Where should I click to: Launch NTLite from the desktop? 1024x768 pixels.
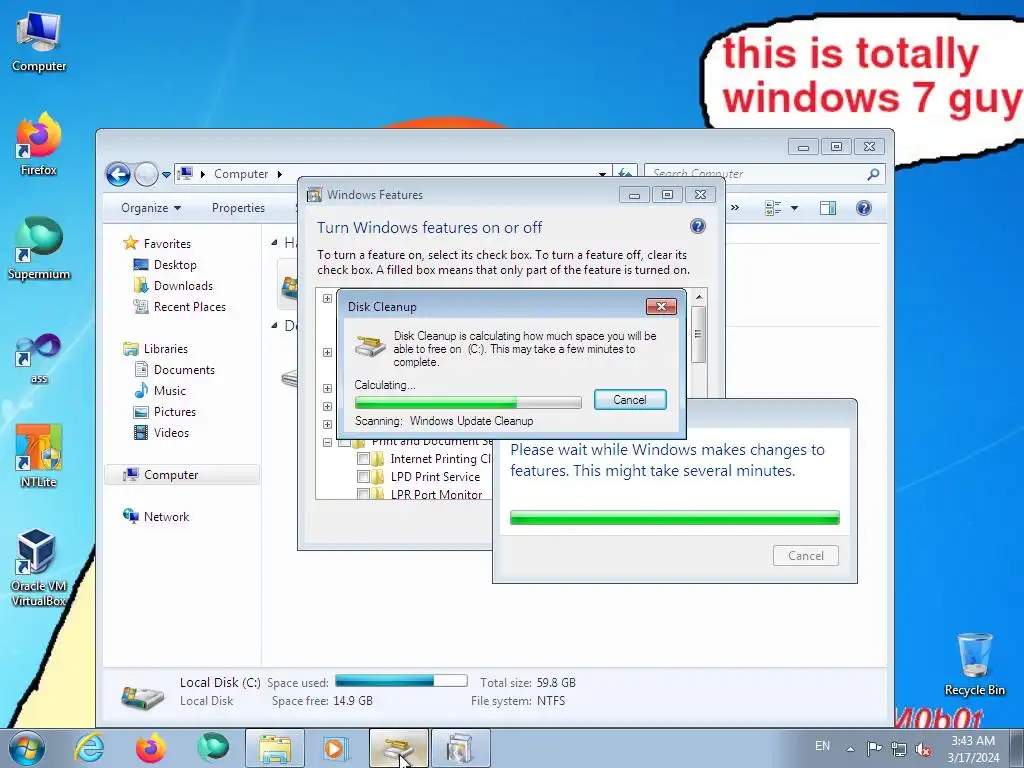pyautogui.click(x=39, y=456)
